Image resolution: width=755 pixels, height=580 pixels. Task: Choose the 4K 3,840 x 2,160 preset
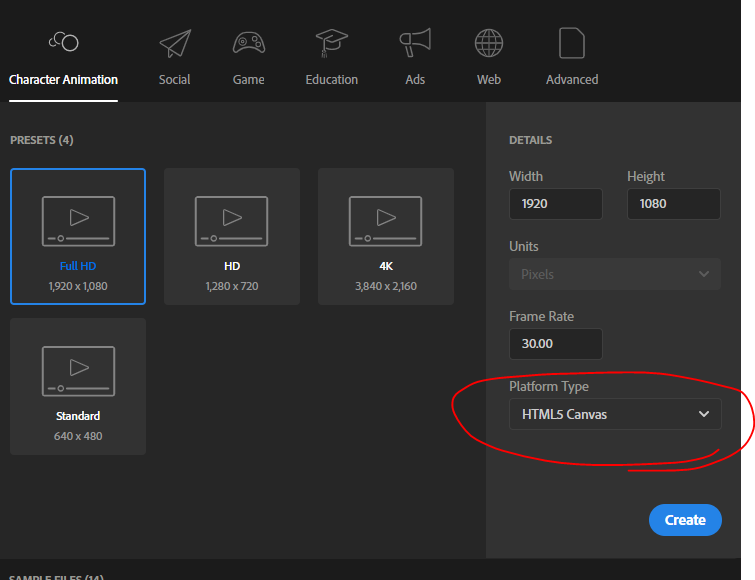click(x=386, y=236)
